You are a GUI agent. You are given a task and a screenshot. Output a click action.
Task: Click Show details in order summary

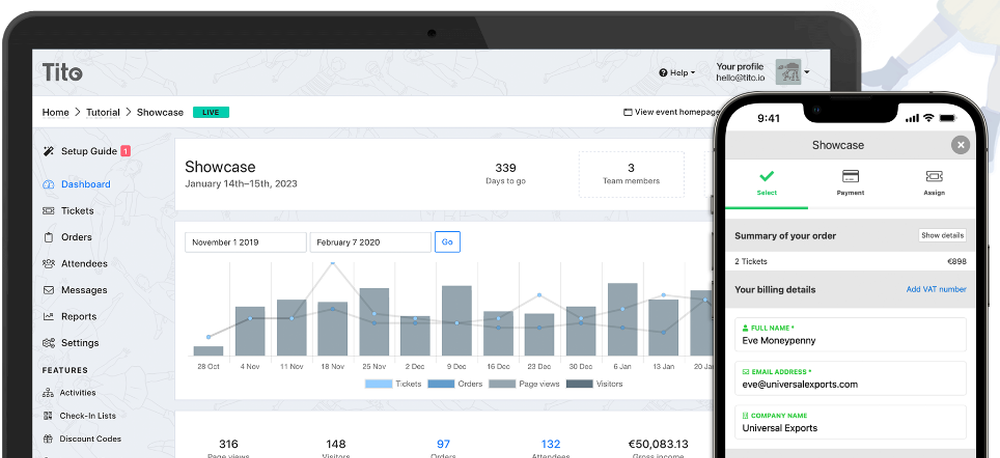point(942,235)
